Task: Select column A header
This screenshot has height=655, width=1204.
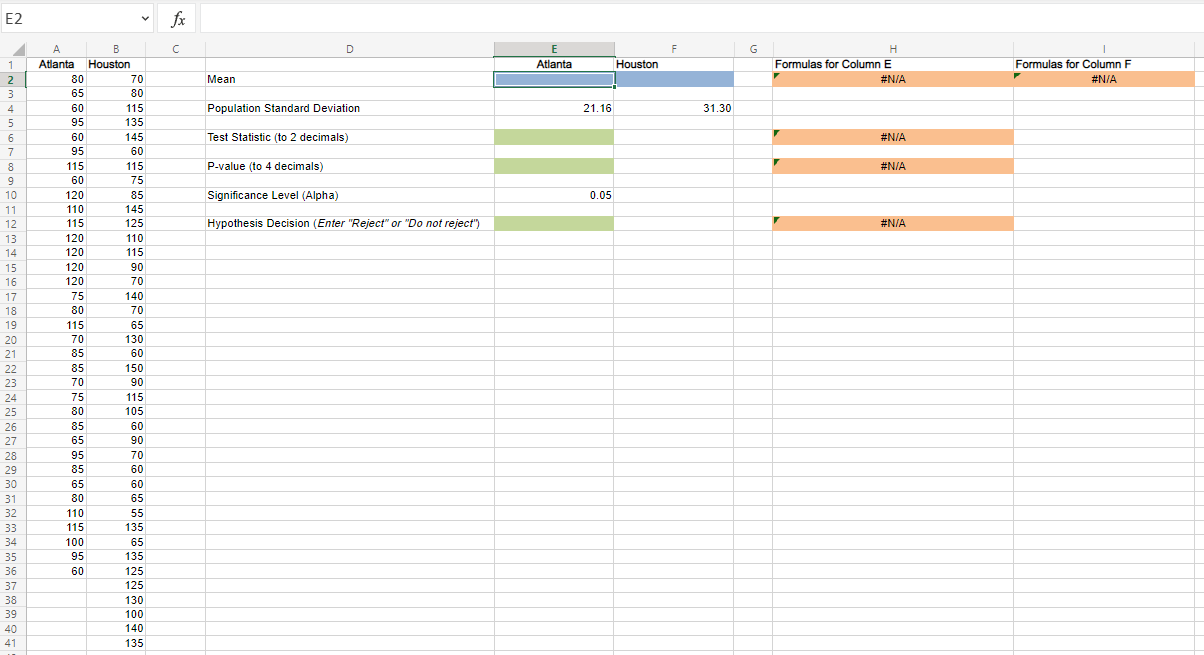Action: [x=56, y=50]
